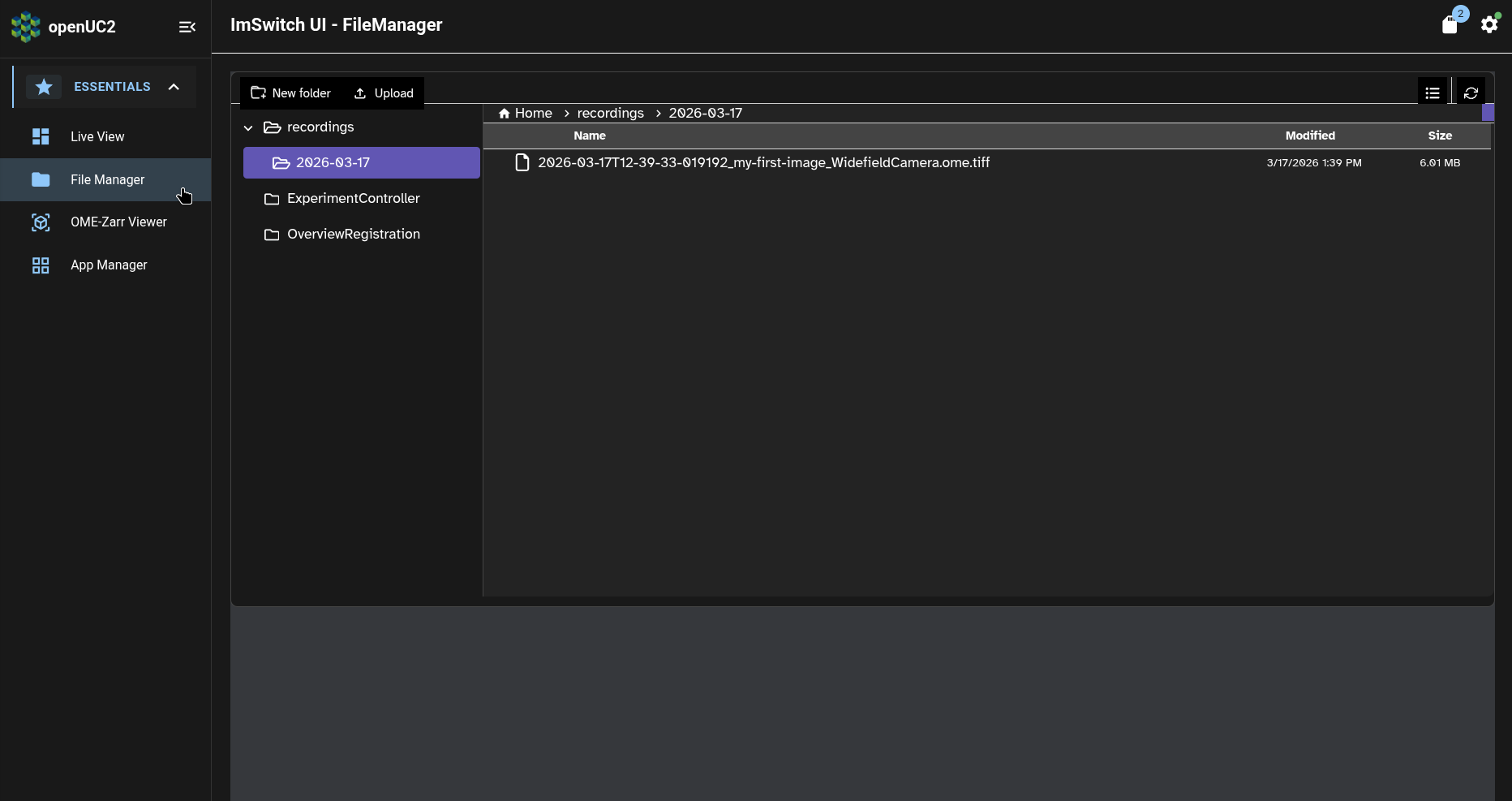Click the File Manager folder icon
Image resolution: width=1512 pixels, height=801 pixels.
(x=41, y=179)
